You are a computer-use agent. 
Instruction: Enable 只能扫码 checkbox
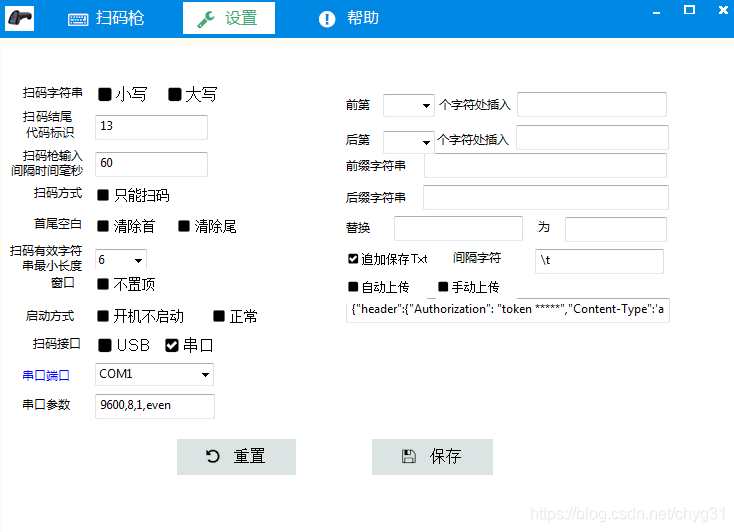103,195
